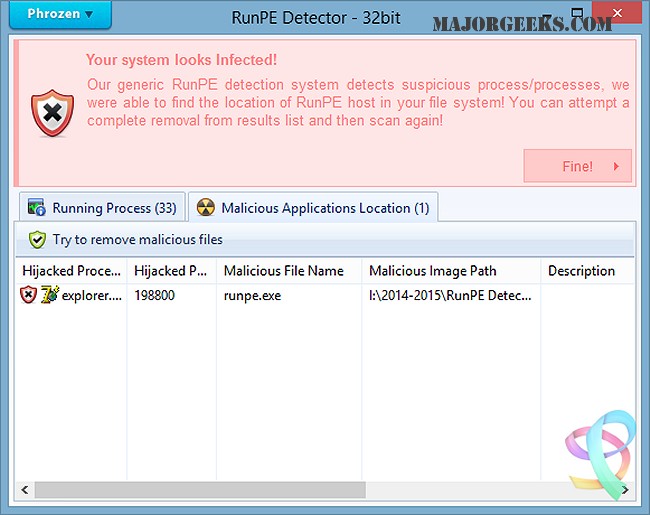This screenshot has height=515, width=650.
Task: Close the RunPE Detector window
Action: (x=617, y=13)
